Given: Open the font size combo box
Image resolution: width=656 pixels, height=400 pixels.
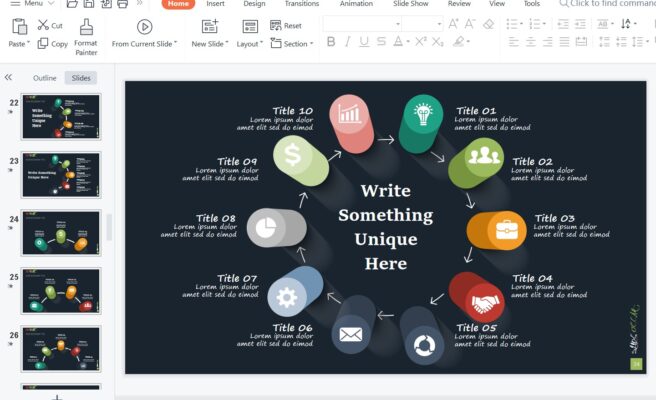Looking at the screenshot, I should pos(422,24).
